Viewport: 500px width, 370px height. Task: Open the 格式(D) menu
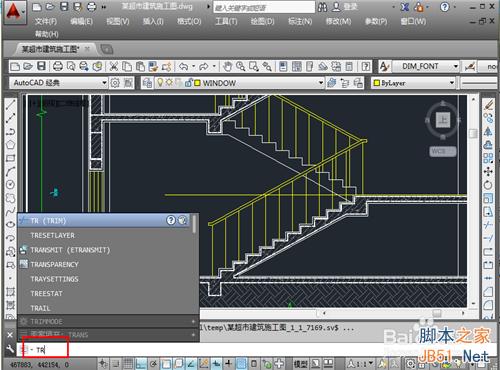point(189,22)
